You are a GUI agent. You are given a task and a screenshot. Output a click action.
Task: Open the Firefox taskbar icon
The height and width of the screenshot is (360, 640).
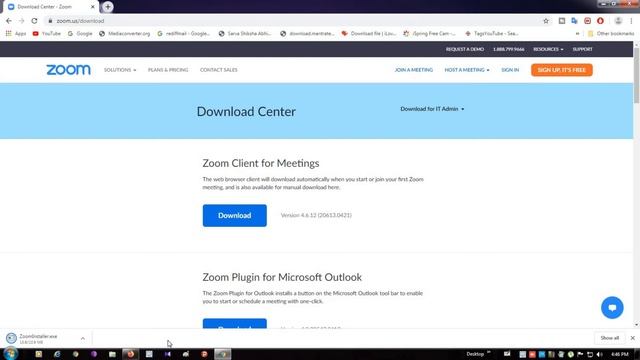131,354
